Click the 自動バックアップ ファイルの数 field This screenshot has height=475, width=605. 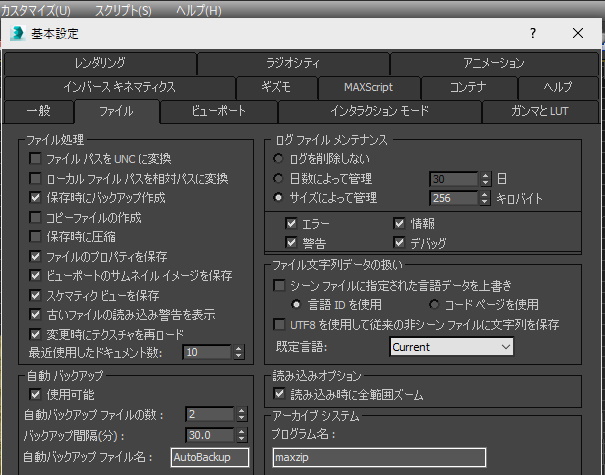pyautogui.click(x=210, y=414)
